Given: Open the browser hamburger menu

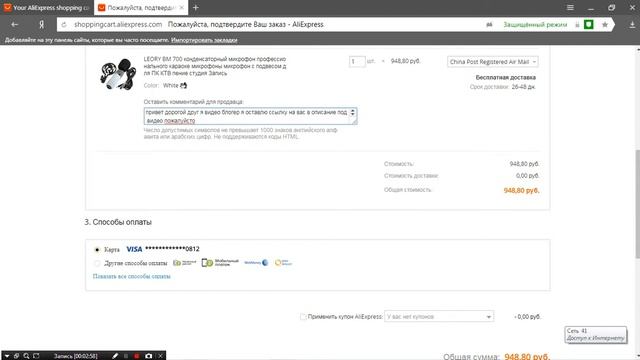Looking at the screenshot, I should 570,7.
